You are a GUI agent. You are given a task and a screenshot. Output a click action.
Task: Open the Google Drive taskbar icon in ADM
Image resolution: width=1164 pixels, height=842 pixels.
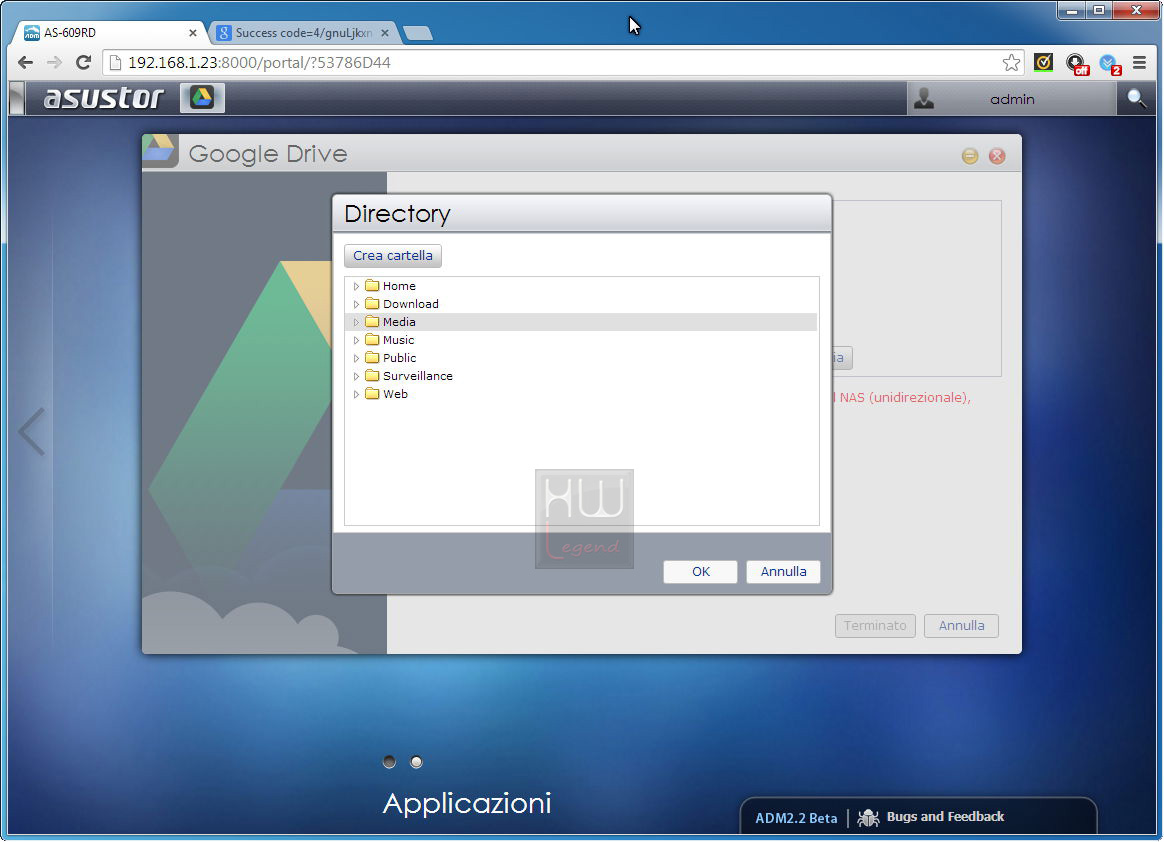pyautogui.click(x=202, y=97)
